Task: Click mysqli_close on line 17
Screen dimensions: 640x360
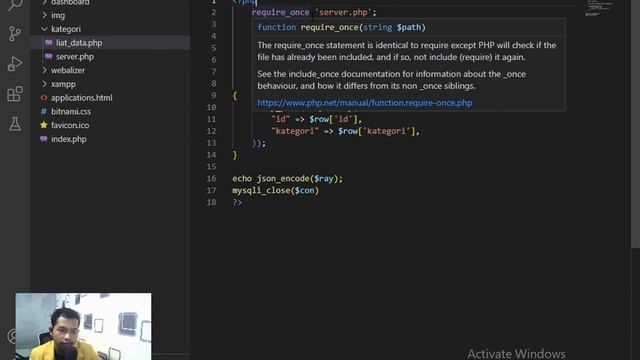Action: (x=261, y=191)
